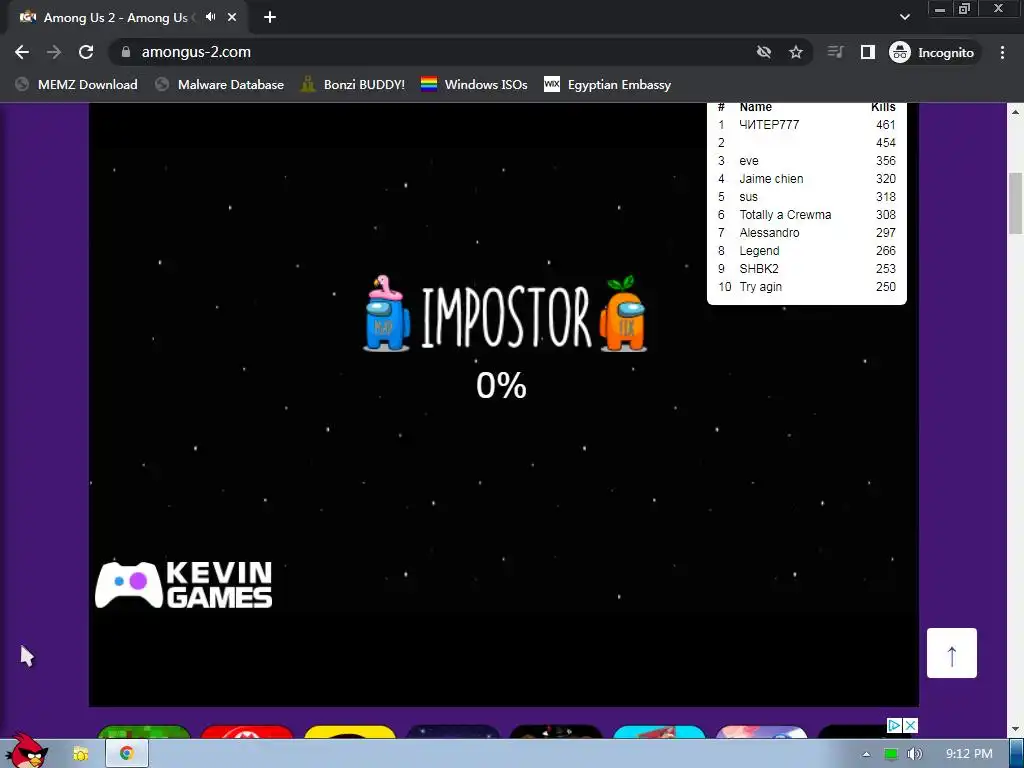Click the 9:12 PM taskbar clock
The image size is (1024, 768).
pos(969,754)
